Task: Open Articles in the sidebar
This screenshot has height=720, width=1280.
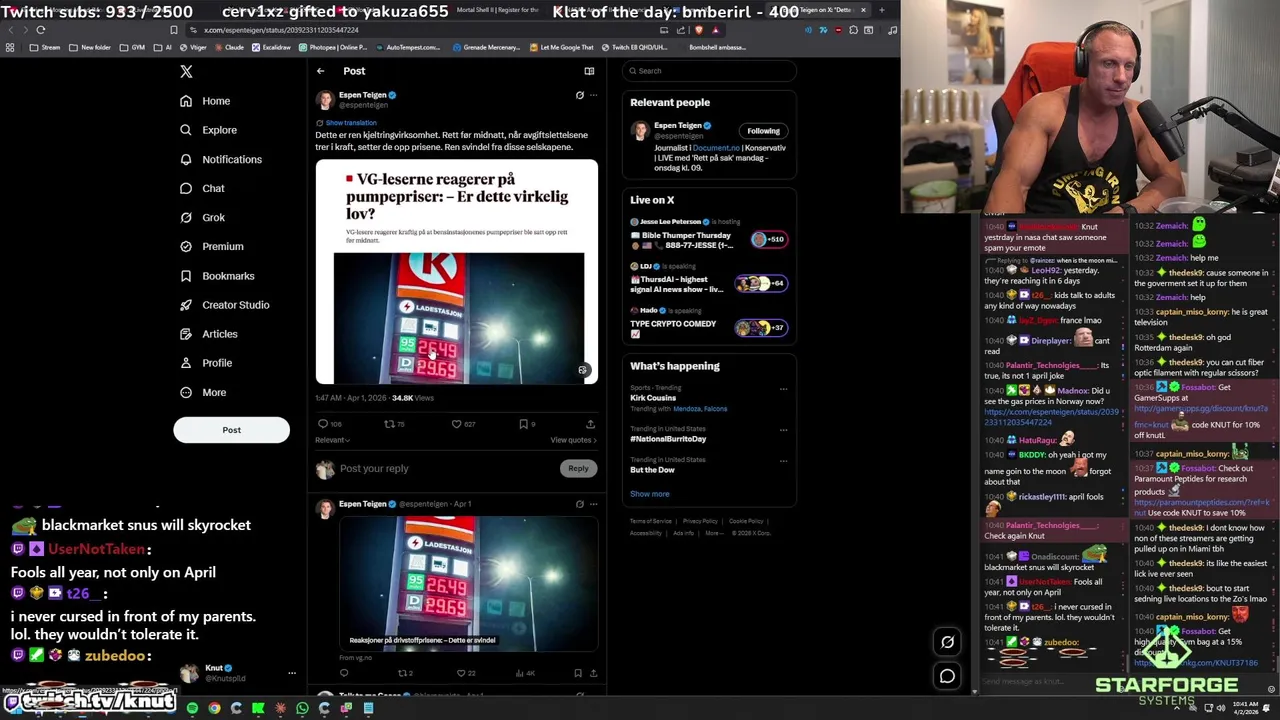Action: [209, 334]
